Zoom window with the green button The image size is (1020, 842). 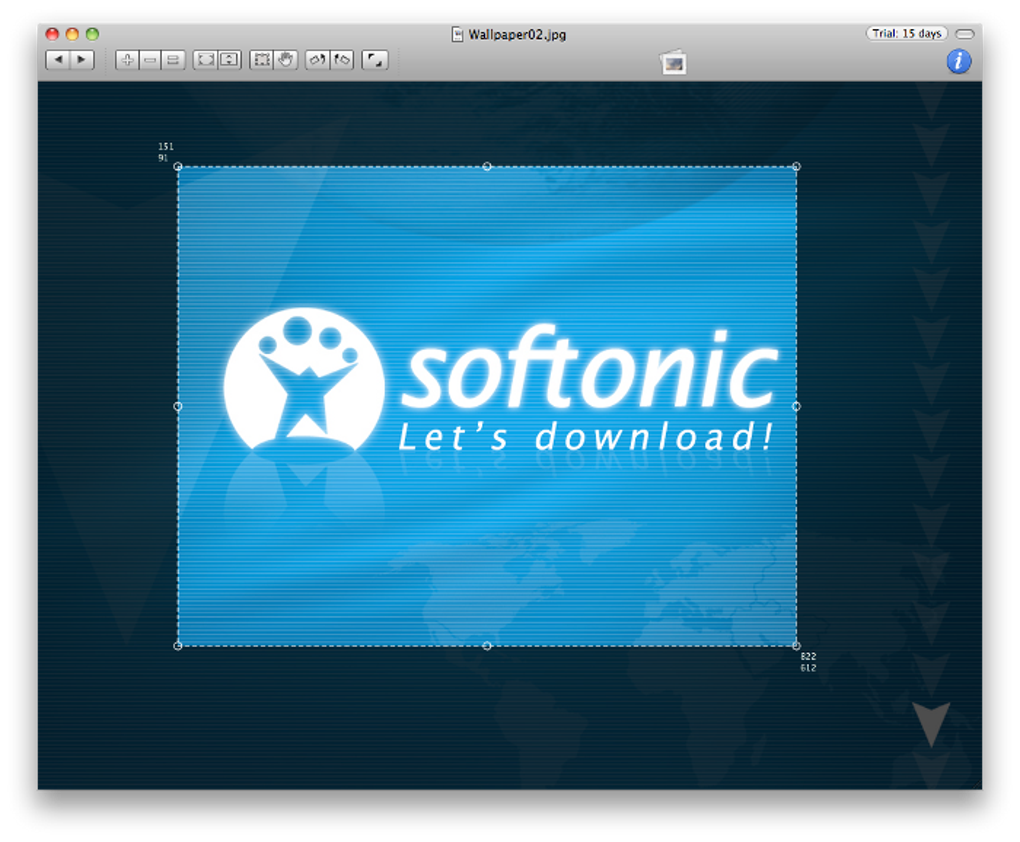tap(92, 34)
